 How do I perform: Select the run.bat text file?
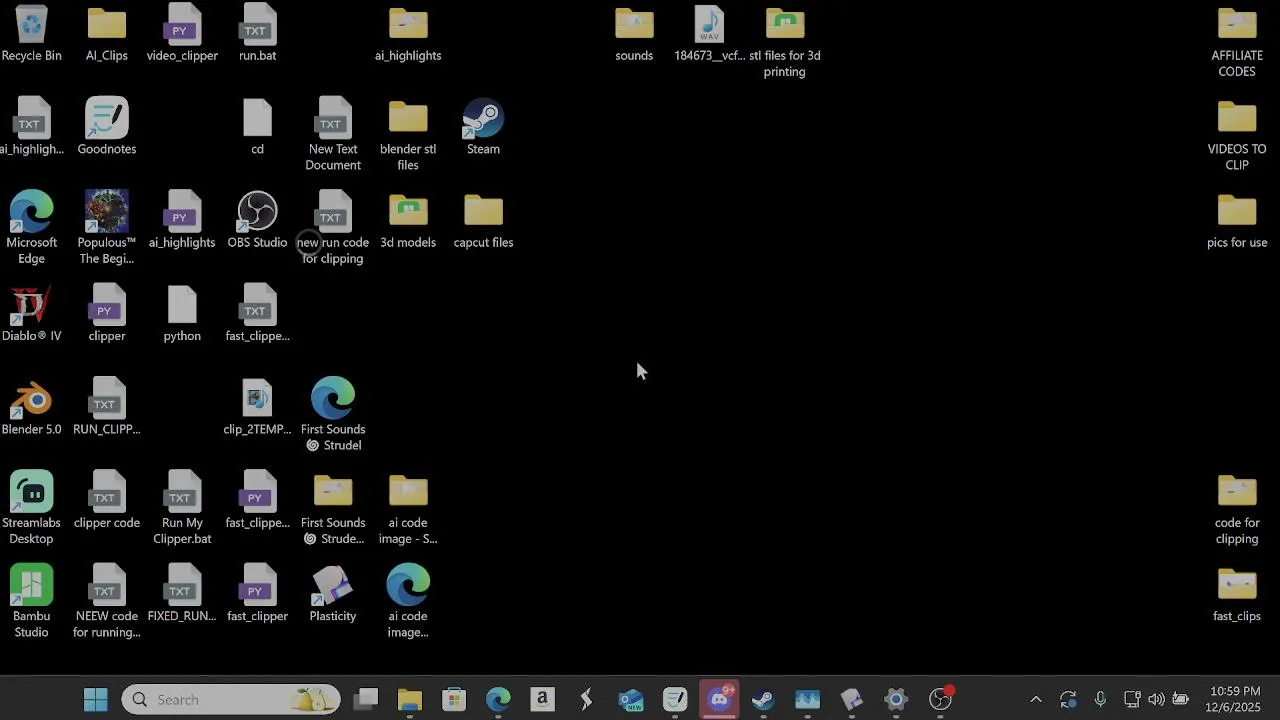coord(257,32)
